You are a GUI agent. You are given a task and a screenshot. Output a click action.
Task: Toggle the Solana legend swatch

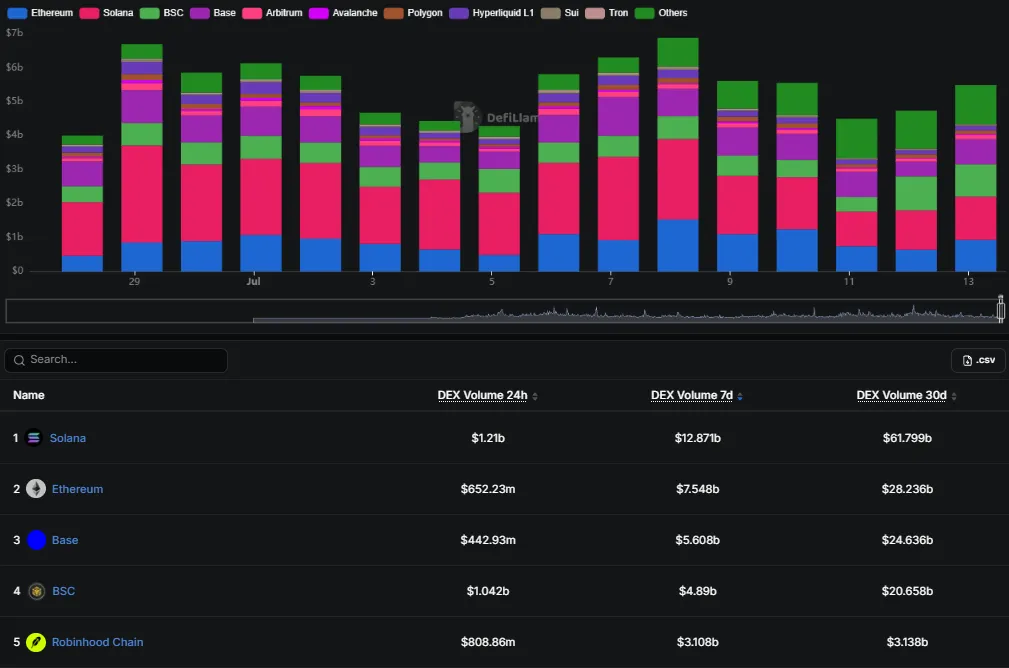pyautogui.click(x=89, y=13)
